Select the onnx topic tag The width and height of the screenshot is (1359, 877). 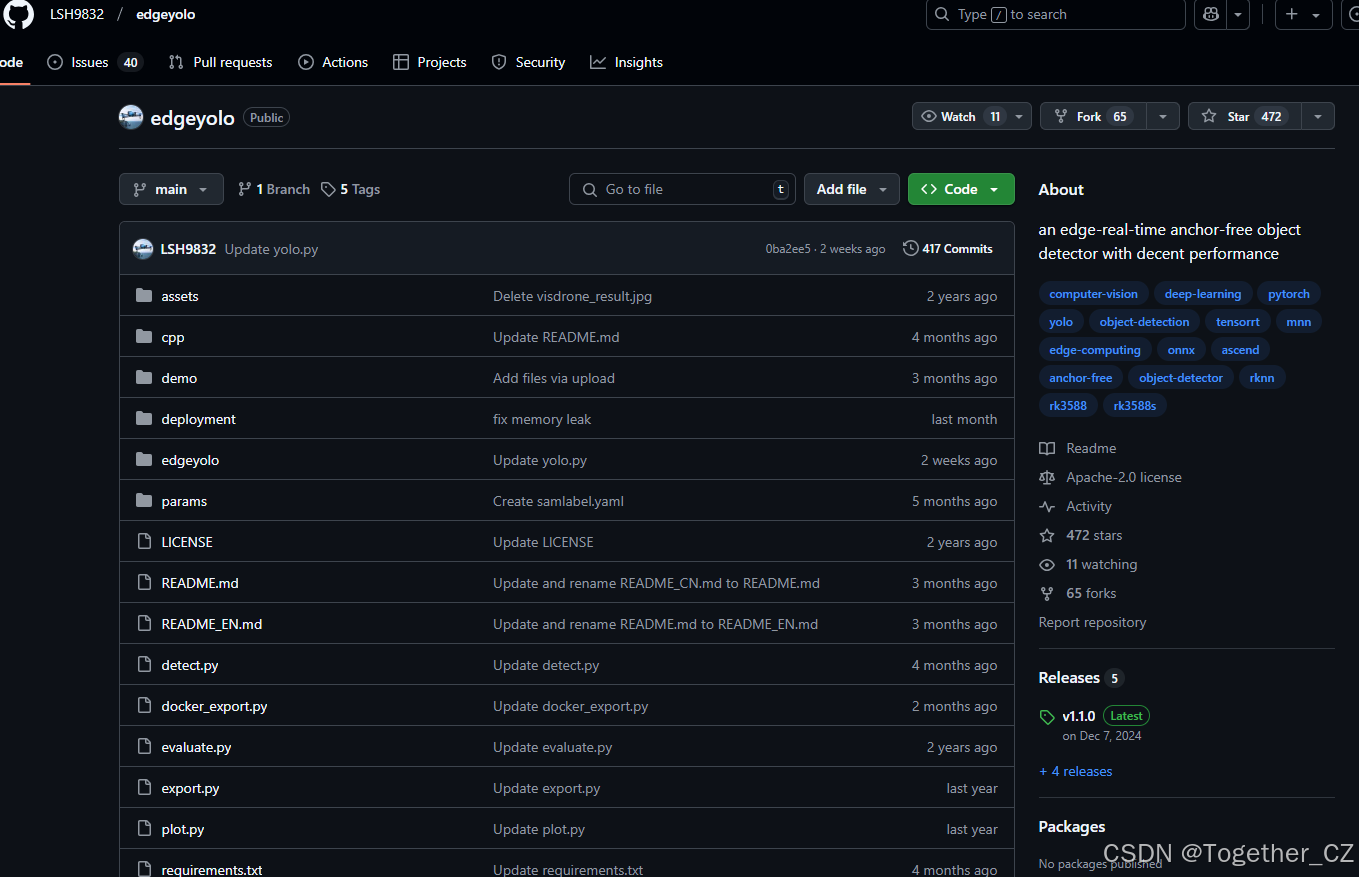click(x=1181, y=350)
